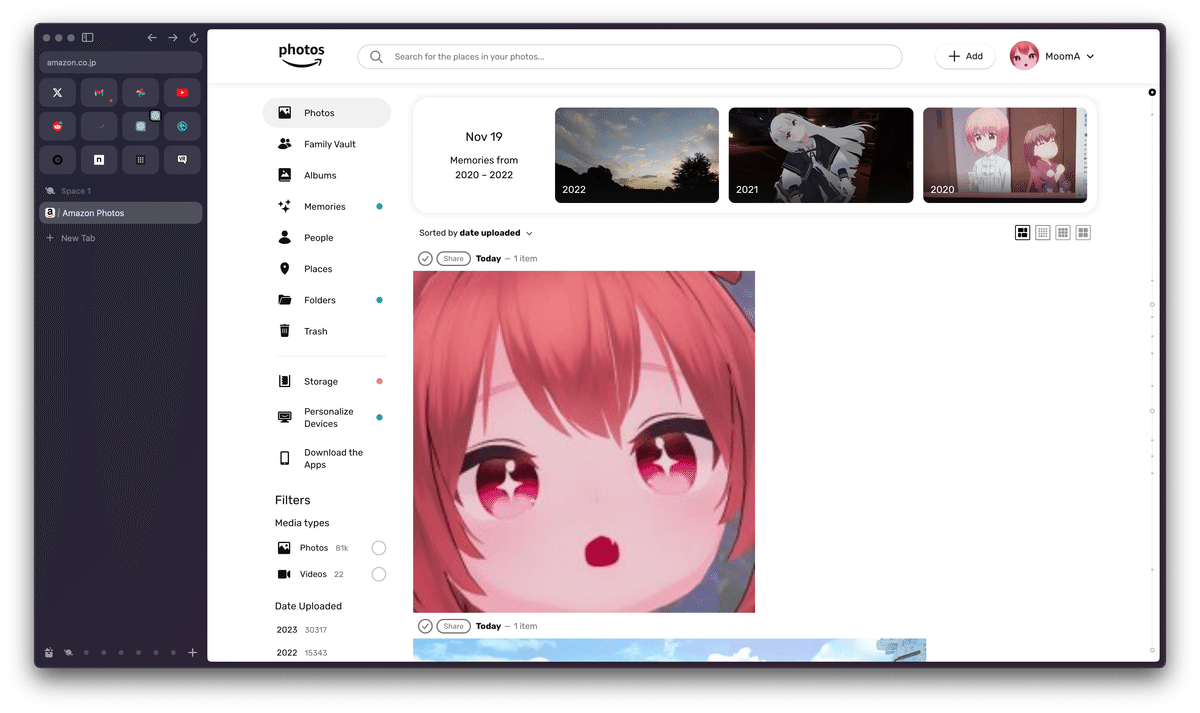Image resolution: width=1200 pixels, height=713 pixels.
Task: Toggle the browser sidebar icon
Action: click(x=88, y=38)
